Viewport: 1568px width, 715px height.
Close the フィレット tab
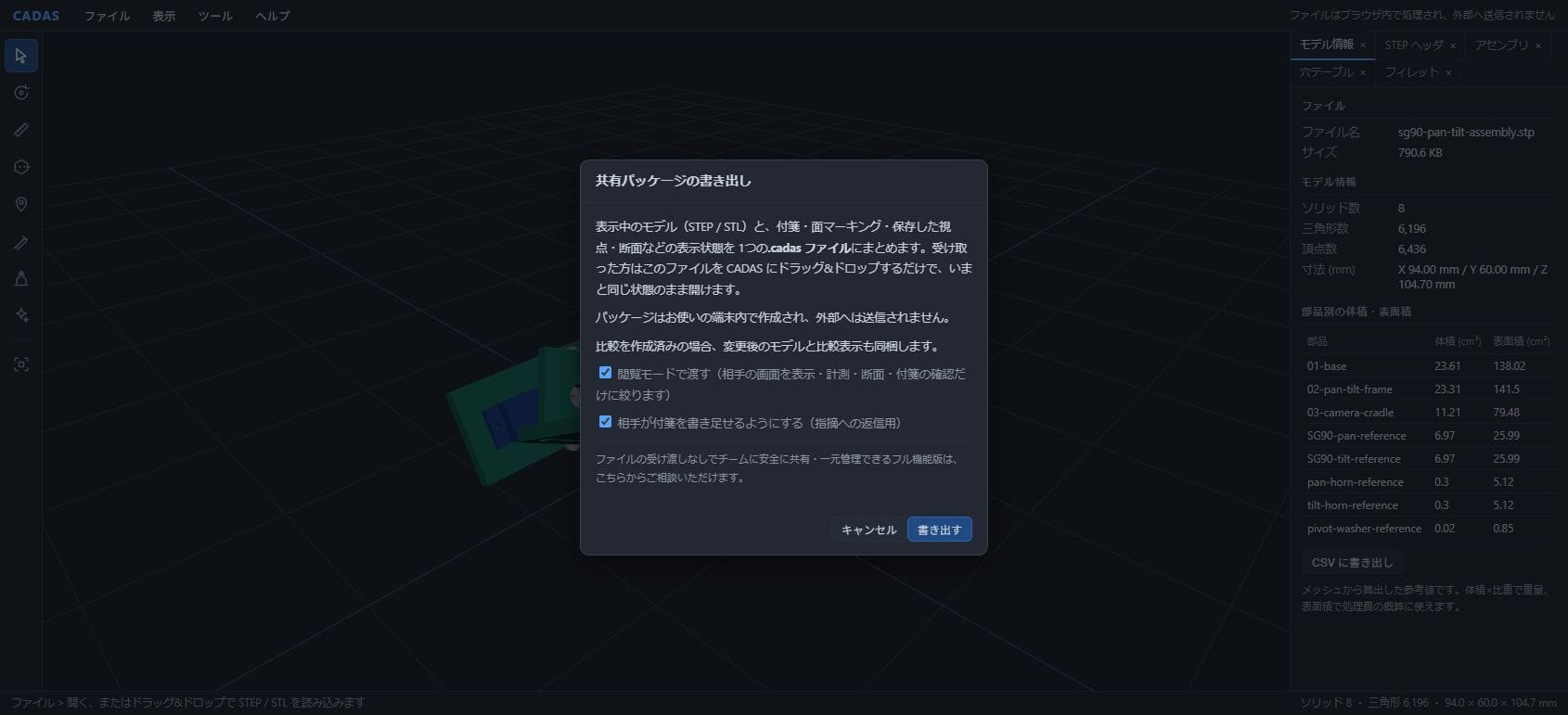pyautogui.click(x=1448, y=72)
